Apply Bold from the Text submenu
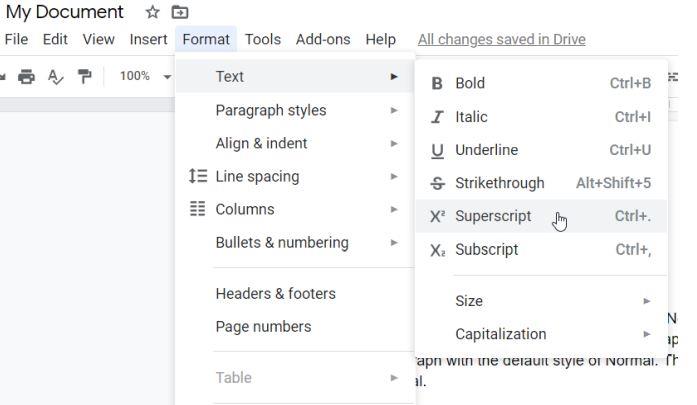 (470, 83)
